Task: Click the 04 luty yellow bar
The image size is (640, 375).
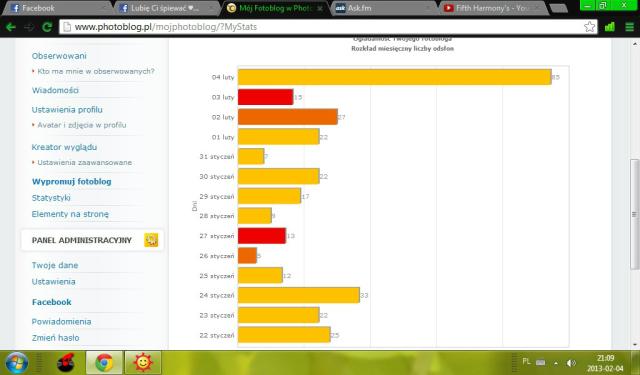Action: click(x=395, y=77)
